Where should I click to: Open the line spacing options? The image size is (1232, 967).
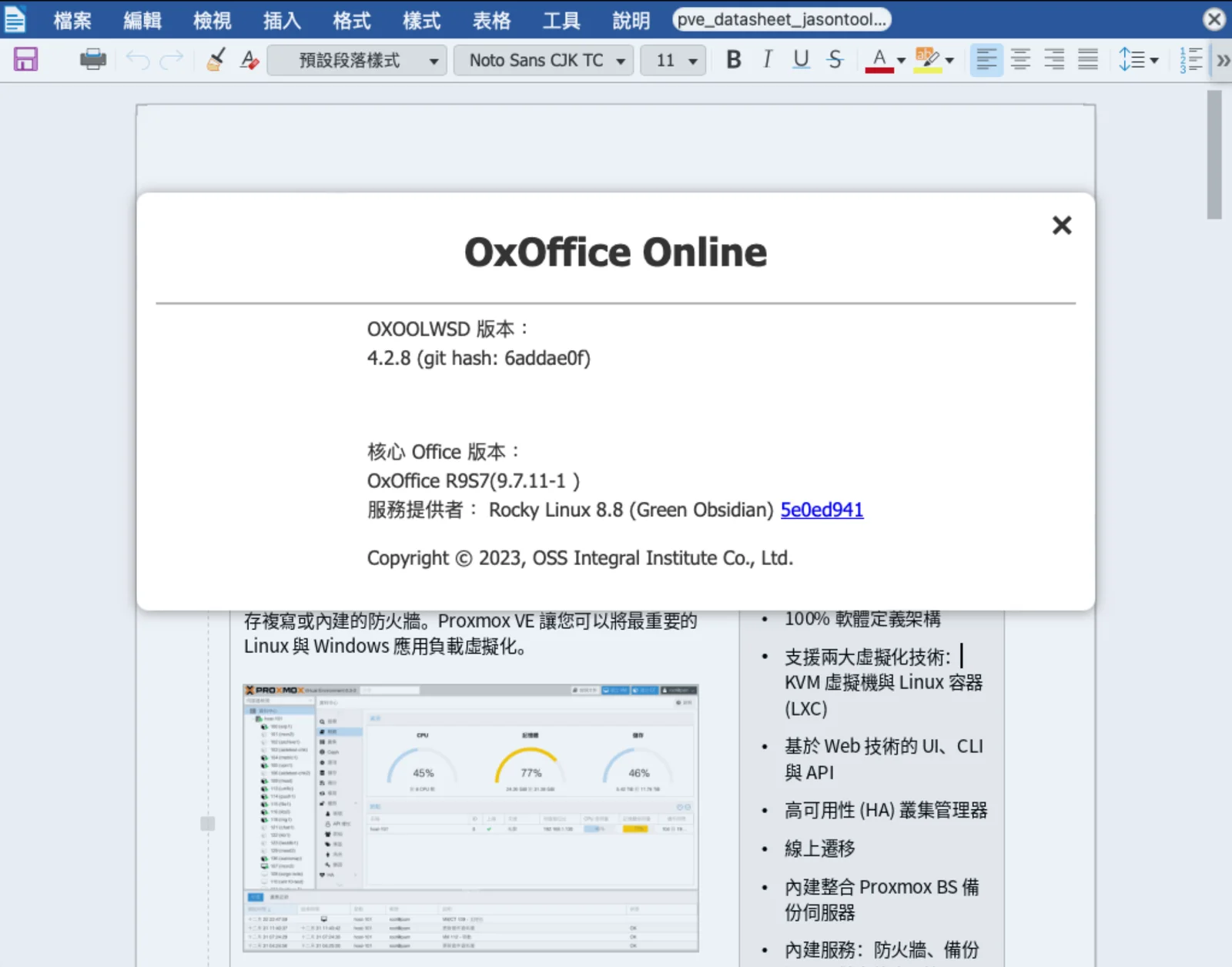click(x=1138, y=59)
